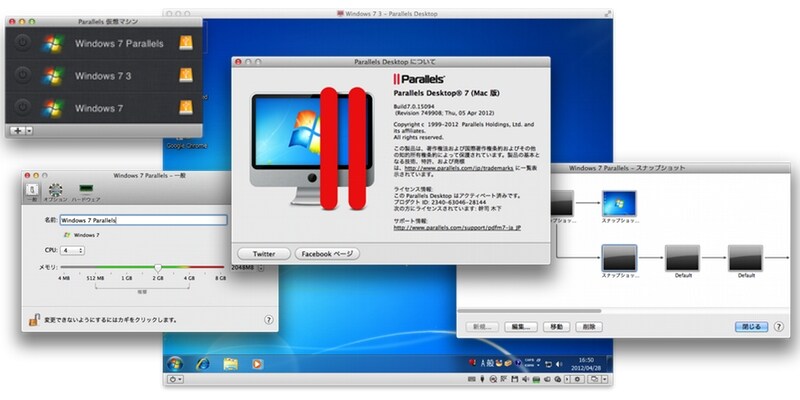Click the Facebook ページ button
This screenshot has height=400, width=800.
click(327, 254)
